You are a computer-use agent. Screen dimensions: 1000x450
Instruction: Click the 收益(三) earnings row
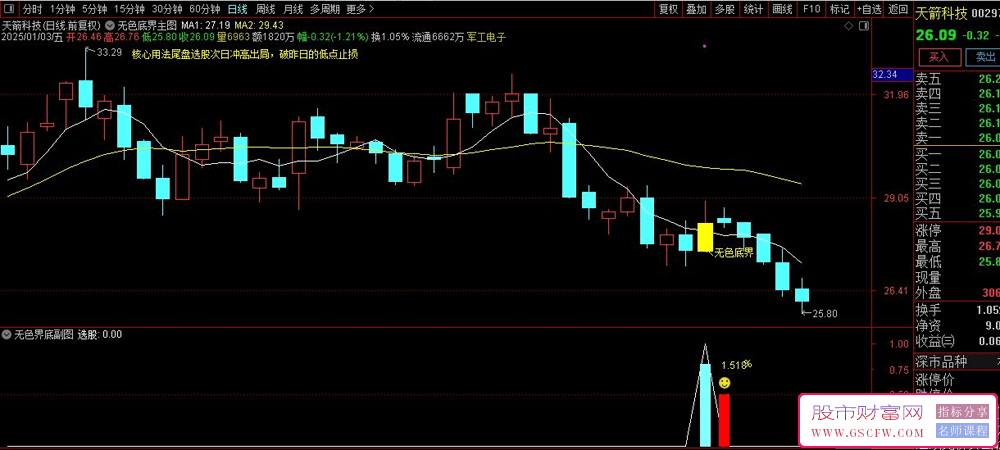tap(957, 340)
